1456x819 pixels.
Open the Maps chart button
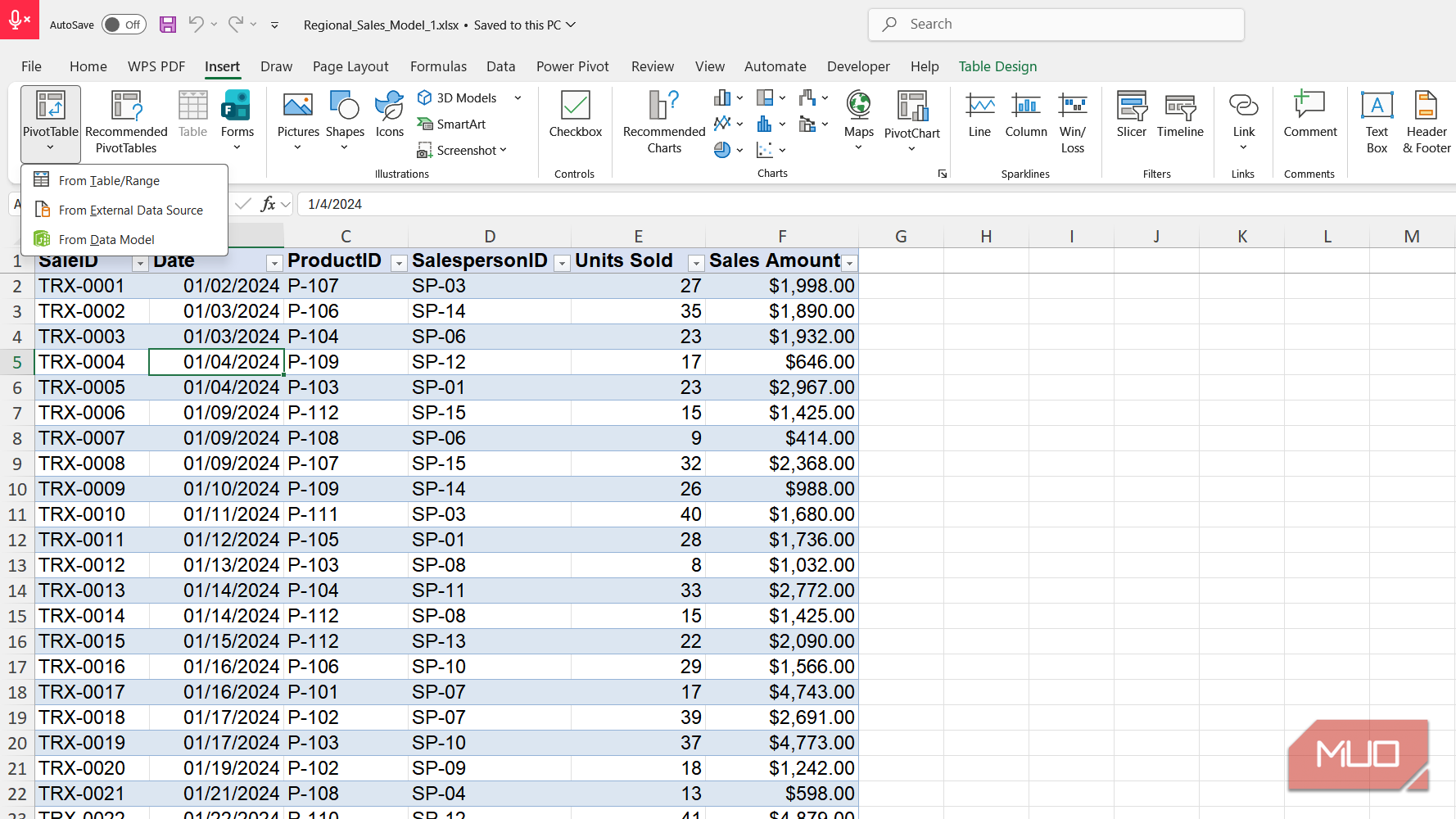(858, 121)
